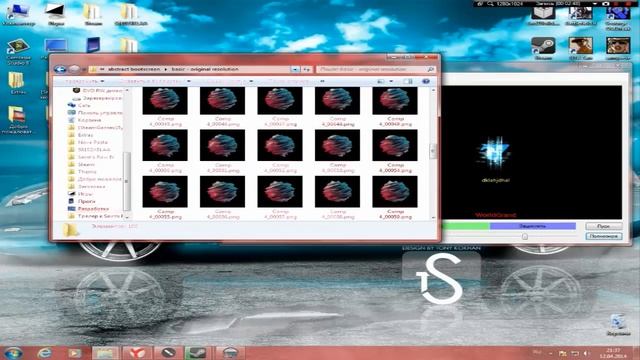Select thumbnail Comp 4_00049.png

pyautogui.click(x=395, y=106)
